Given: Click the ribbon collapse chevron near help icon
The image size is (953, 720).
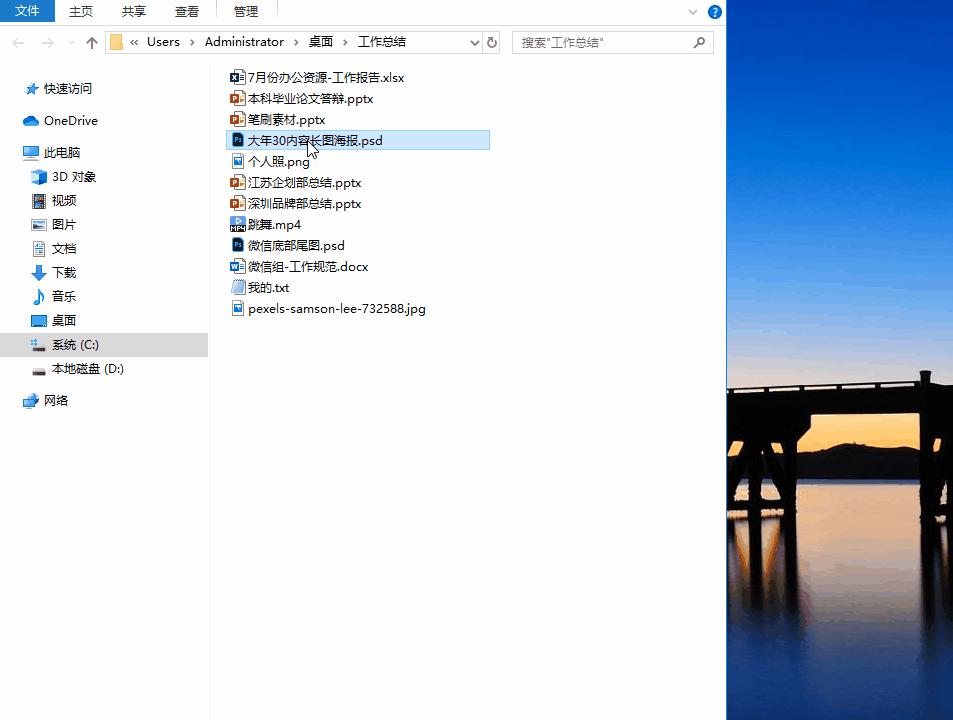Looking at the screenshot, I should pyautogui.click(x=692, y=11).
